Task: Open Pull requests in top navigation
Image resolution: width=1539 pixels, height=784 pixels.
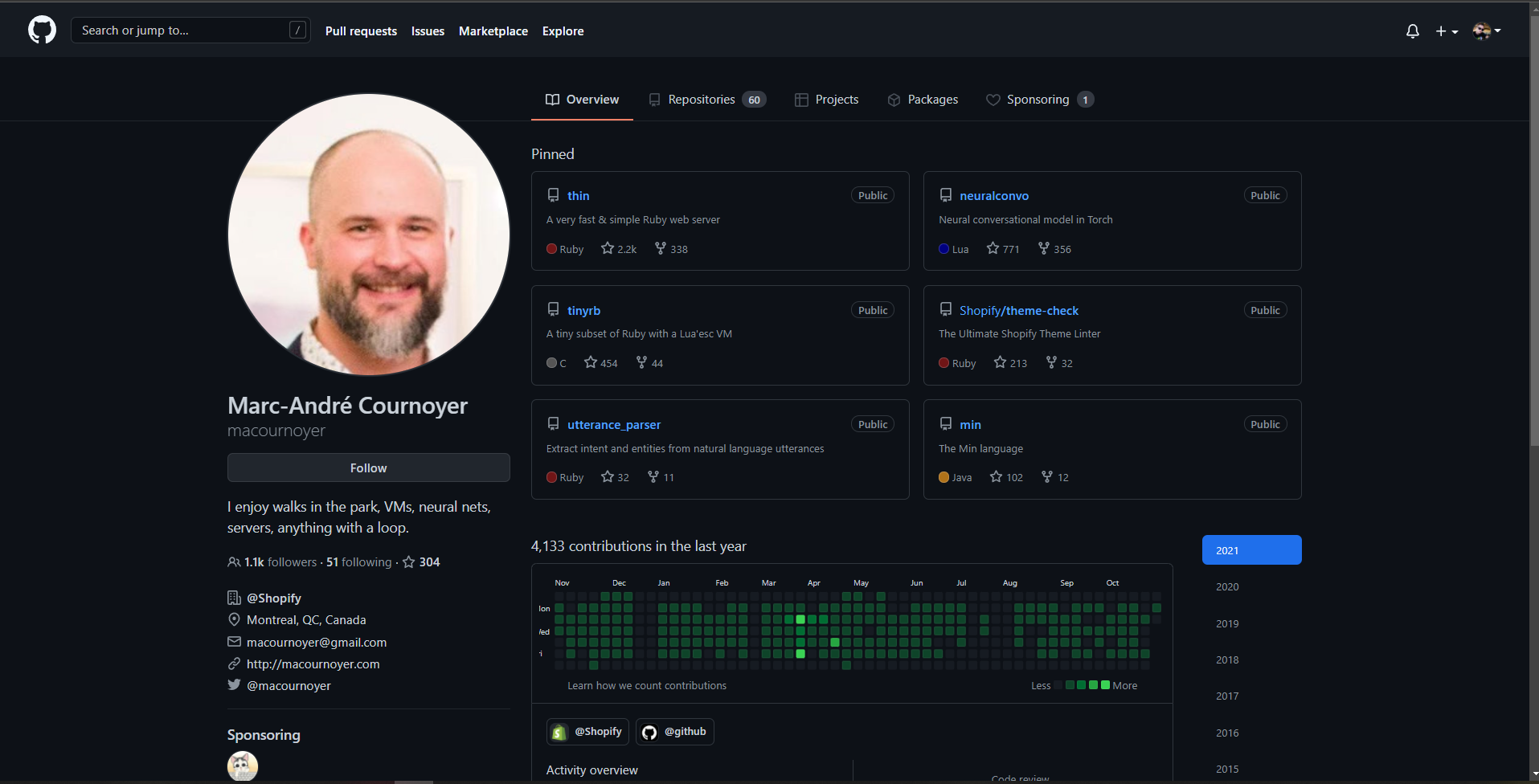Action: click(x=361, y=31)
